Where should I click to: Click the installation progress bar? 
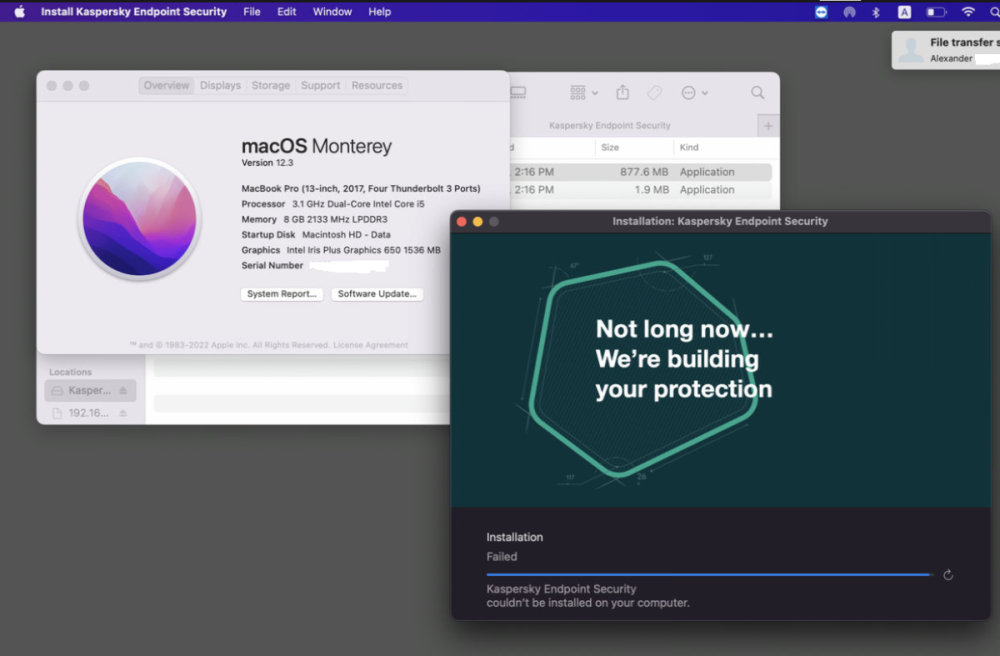click(x=709, y=575)
